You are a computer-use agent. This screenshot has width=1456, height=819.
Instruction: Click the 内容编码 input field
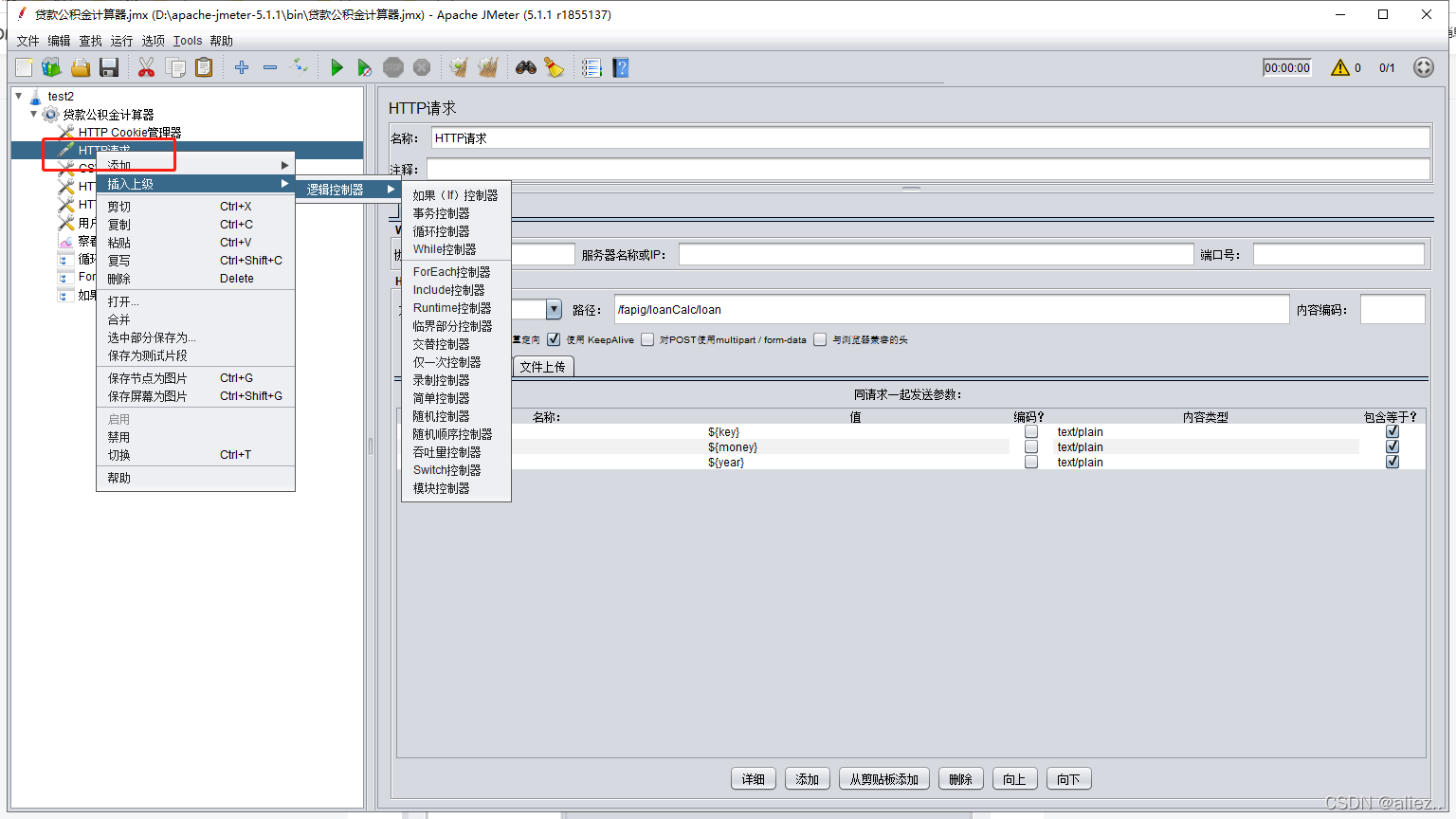pos(1392,310)
